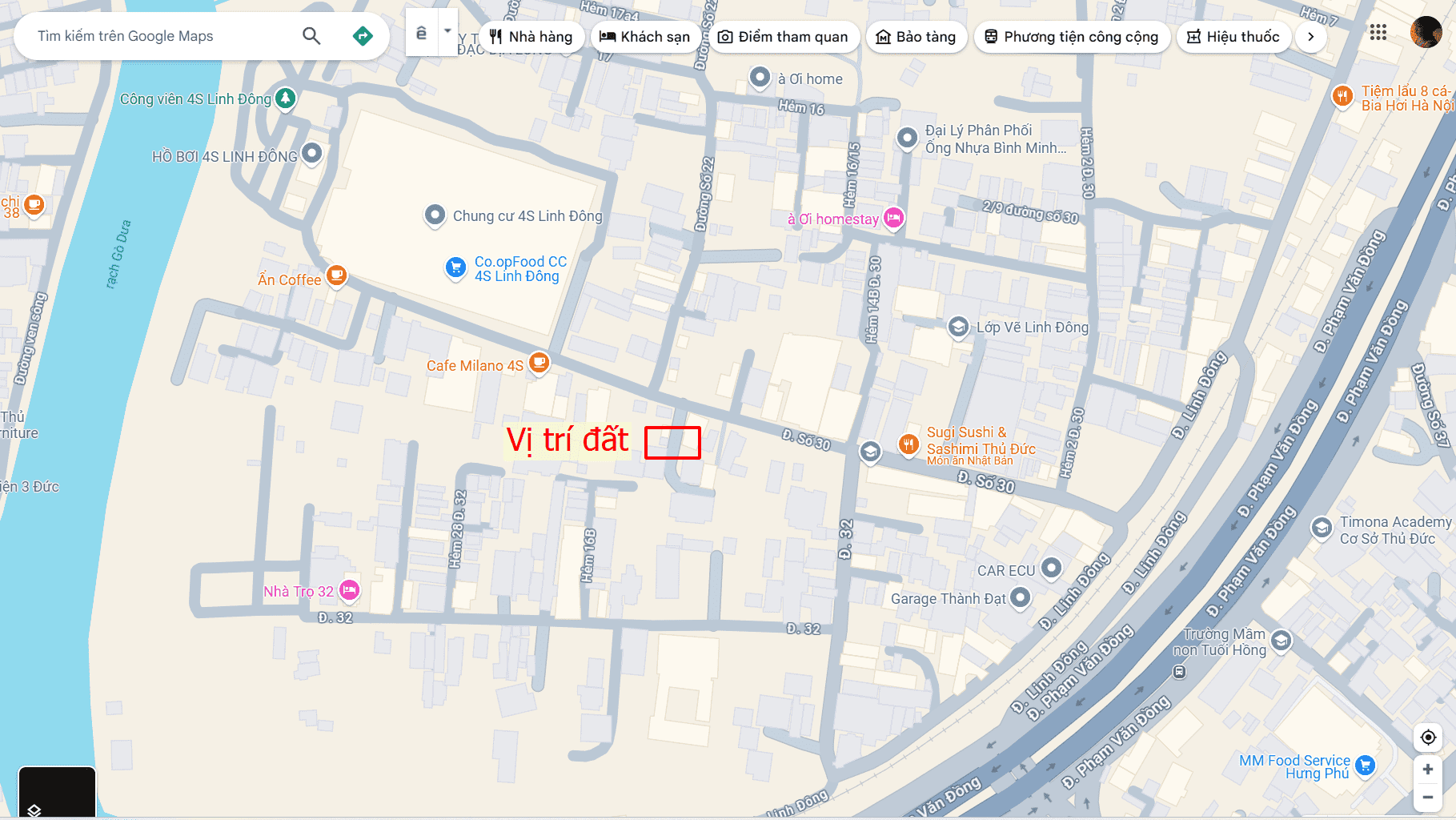The width and height of the screenshot is (1456, 820).
Task: Open the Sugi Sushi restaurant marker
Action: [908, 444]
